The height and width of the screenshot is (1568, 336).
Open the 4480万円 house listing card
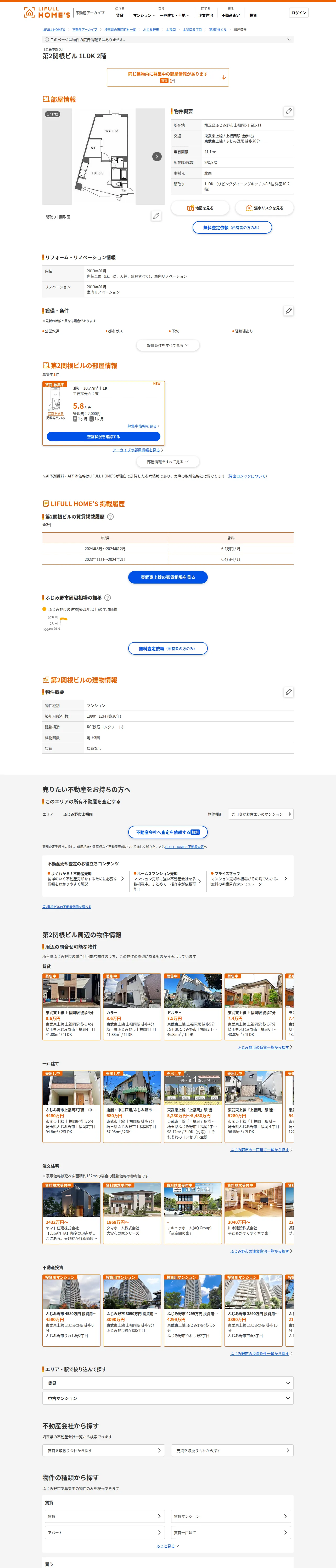71,1106
